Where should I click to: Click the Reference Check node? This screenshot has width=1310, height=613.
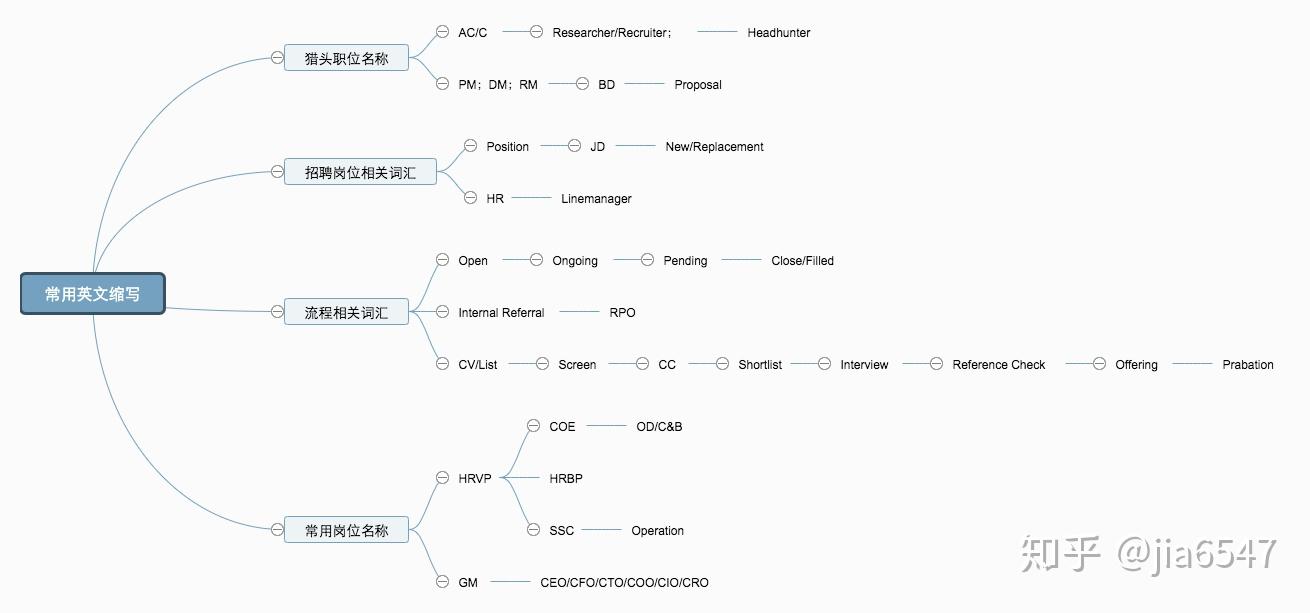click(x=998, y=365)
